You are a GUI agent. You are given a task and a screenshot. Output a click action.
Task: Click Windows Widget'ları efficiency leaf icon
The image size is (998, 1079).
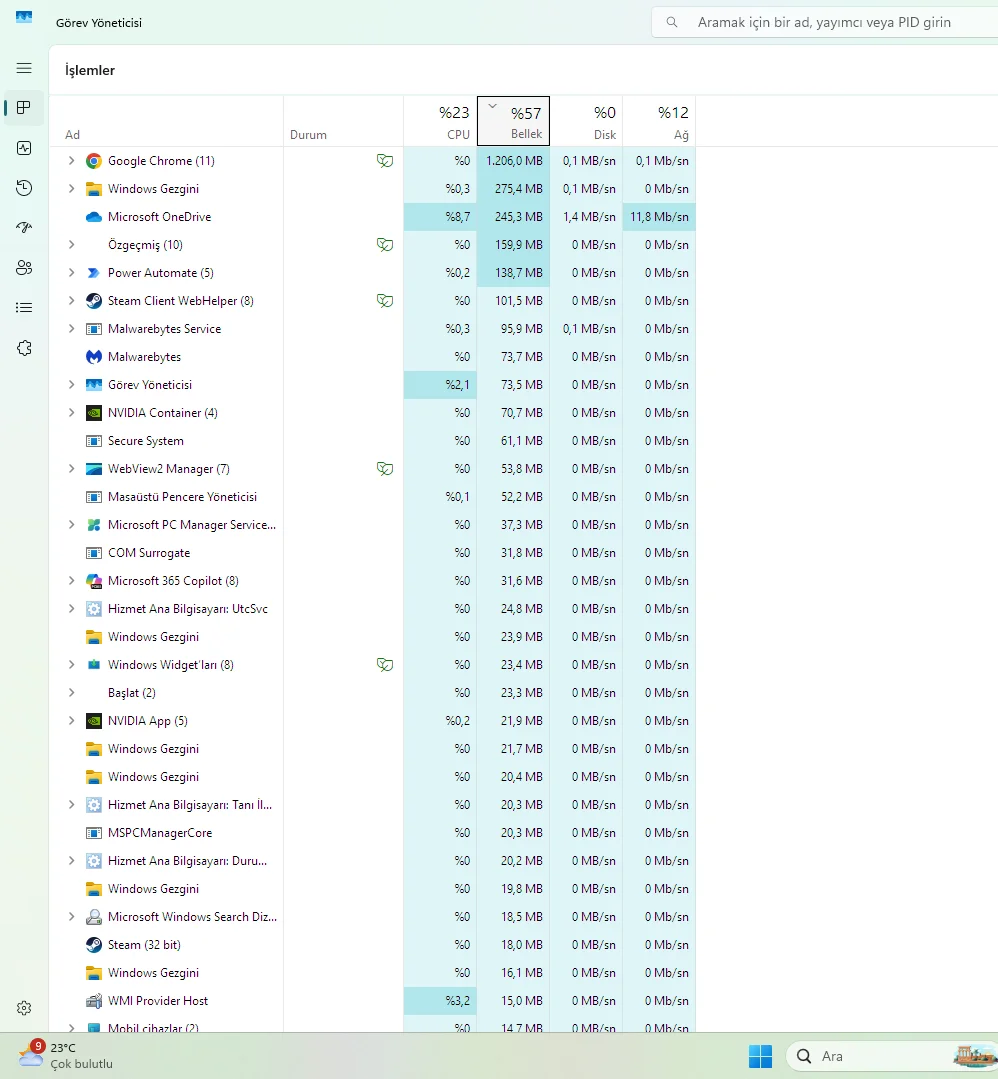coord(385,665)
